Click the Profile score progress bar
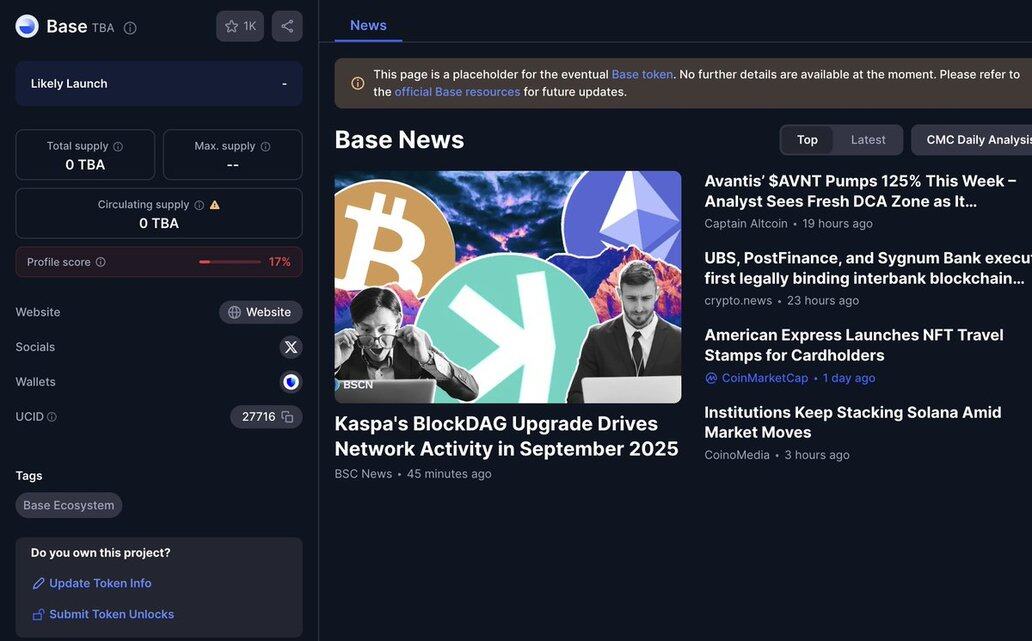Image resolution: width=1032 pixels, height=641 pixels. tap(230, 262)
